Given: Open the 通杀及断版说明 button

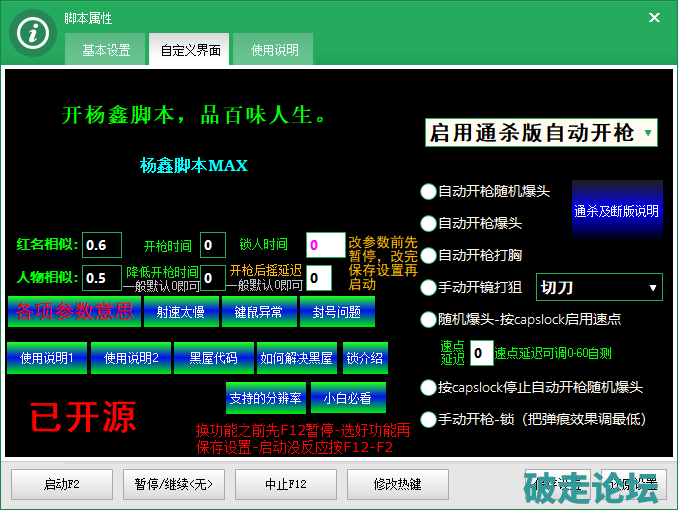Looking at the screenshot, I should [x=617, y=211].
